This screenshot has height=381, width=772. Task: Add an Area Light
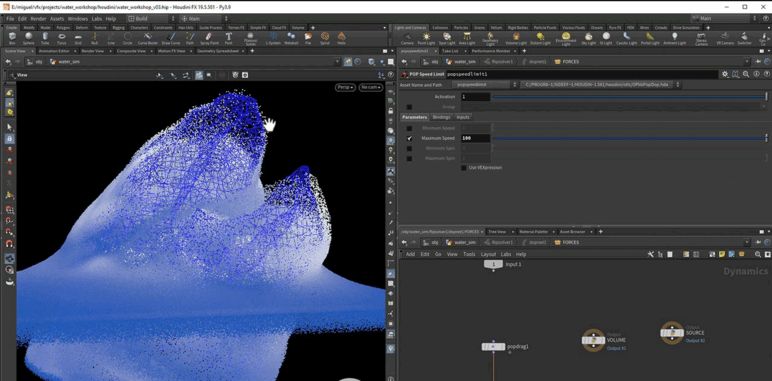tap(467, 38)
